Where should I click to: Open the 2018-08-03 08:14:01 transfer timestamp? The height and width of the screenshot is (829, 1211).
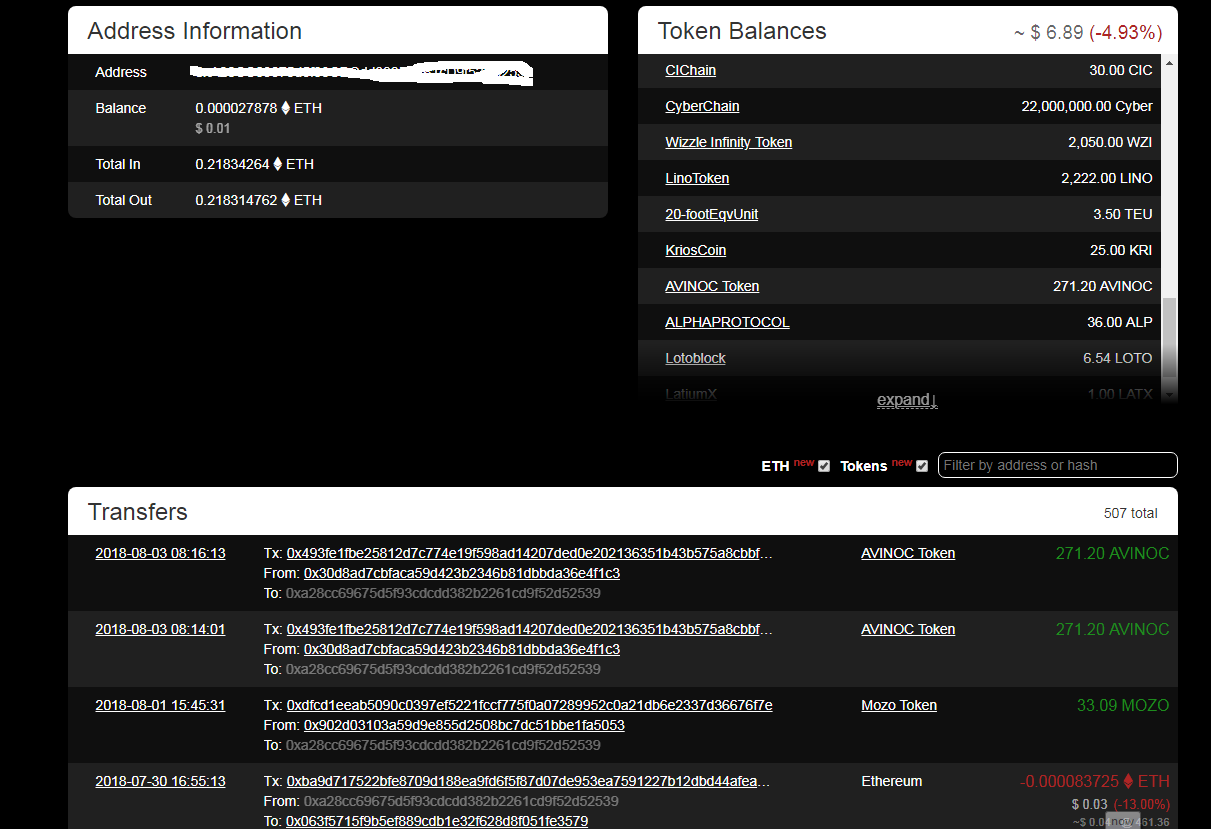tap(160, 629)
